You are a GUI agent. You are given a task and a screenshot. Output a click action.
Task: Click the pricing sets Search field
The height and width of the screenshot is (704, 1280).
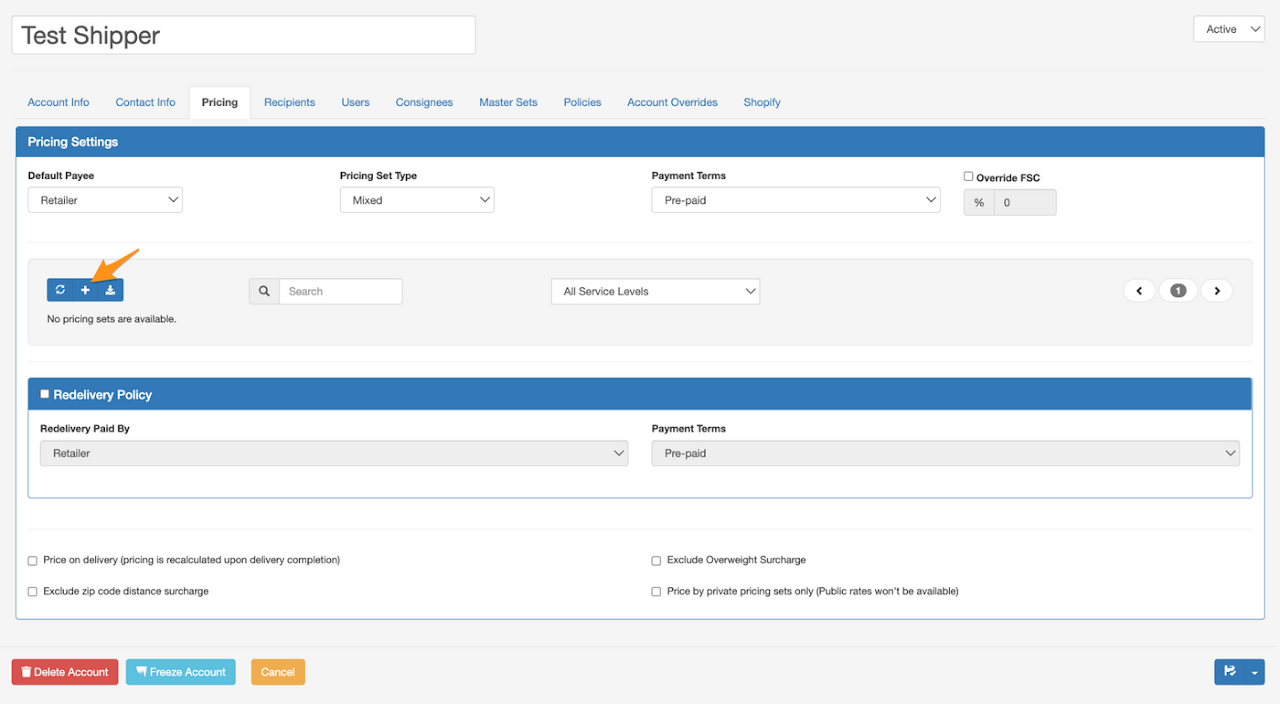(340, 291)
